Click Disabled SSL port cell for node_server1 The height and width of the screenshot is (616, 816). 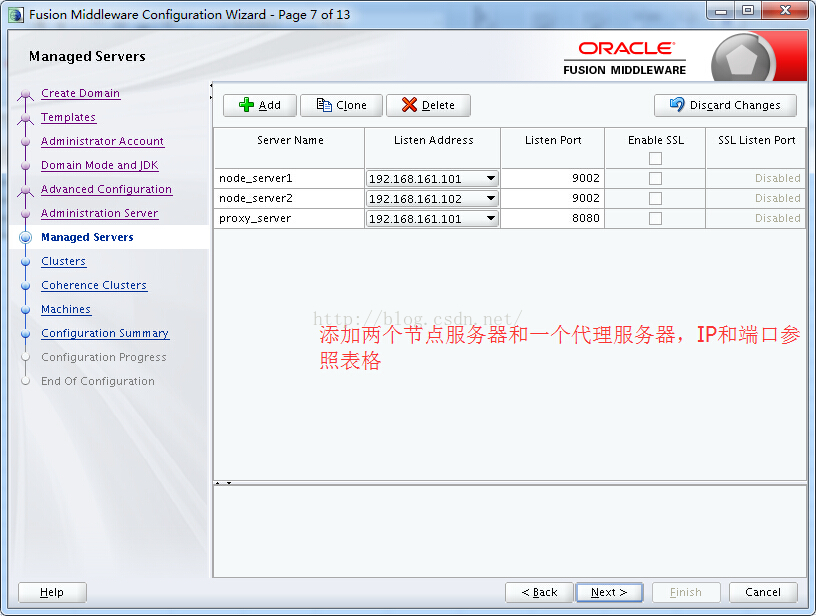point(756,178)
